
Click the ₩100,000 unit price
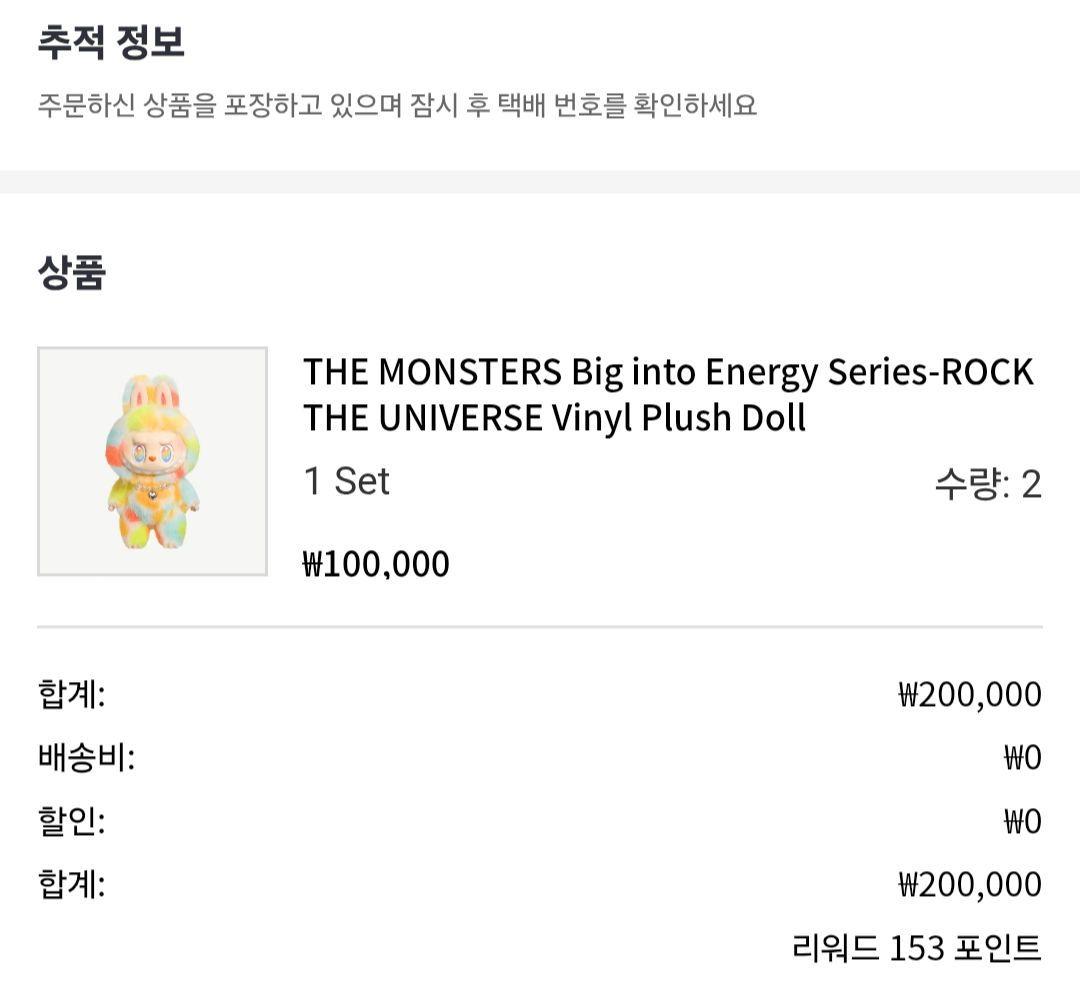tap(375, 563)
